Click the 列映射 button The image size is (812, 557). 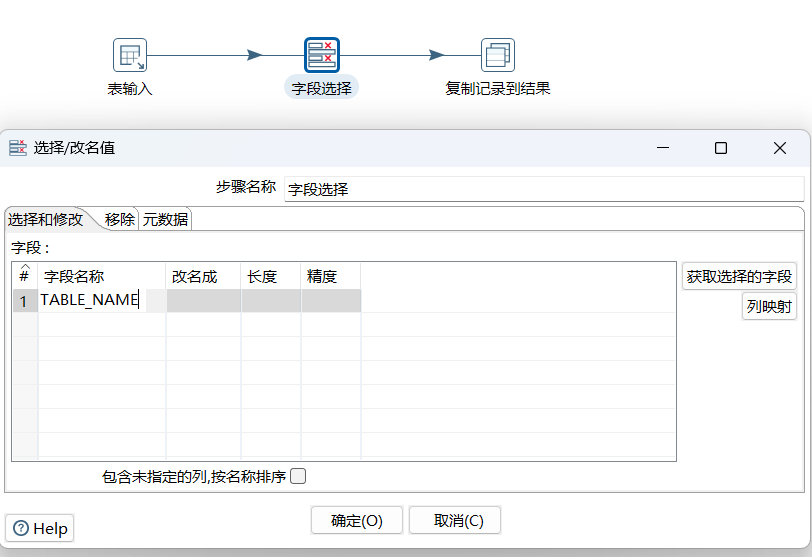[769, 306]
